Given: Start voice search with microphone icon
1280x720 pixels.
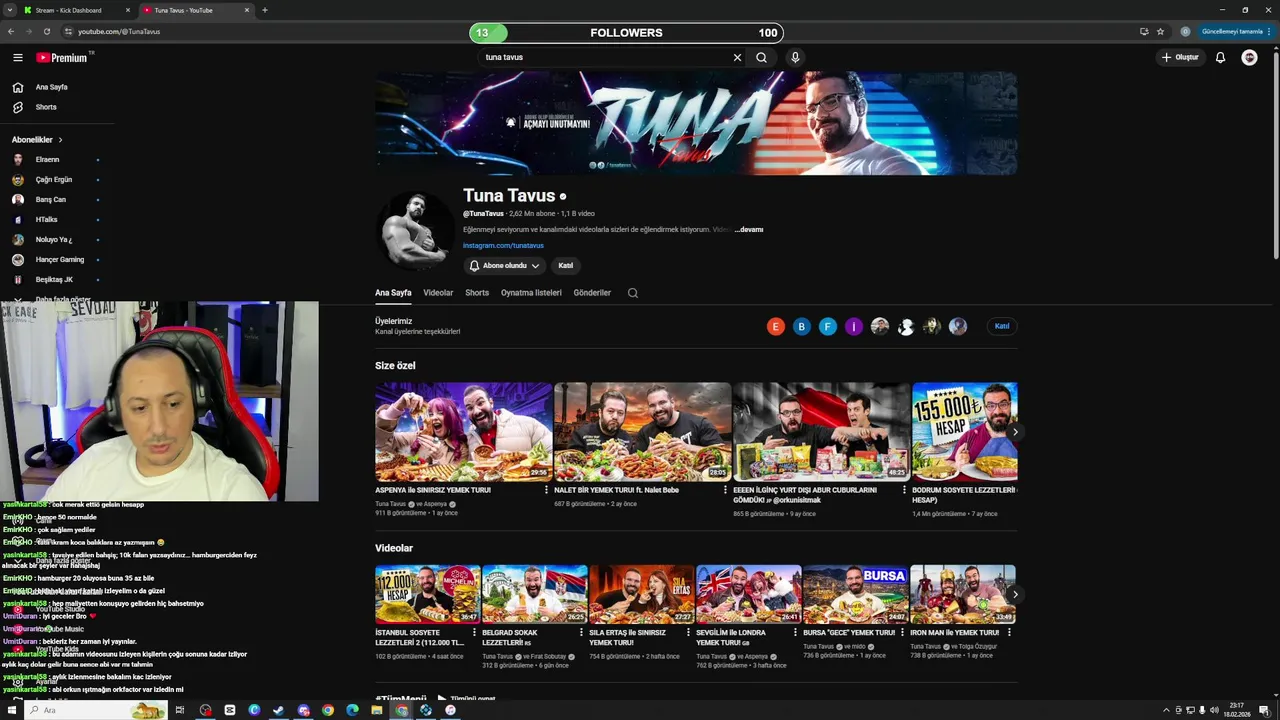Looking at the screenshot, I should click(x=795, y=58).
